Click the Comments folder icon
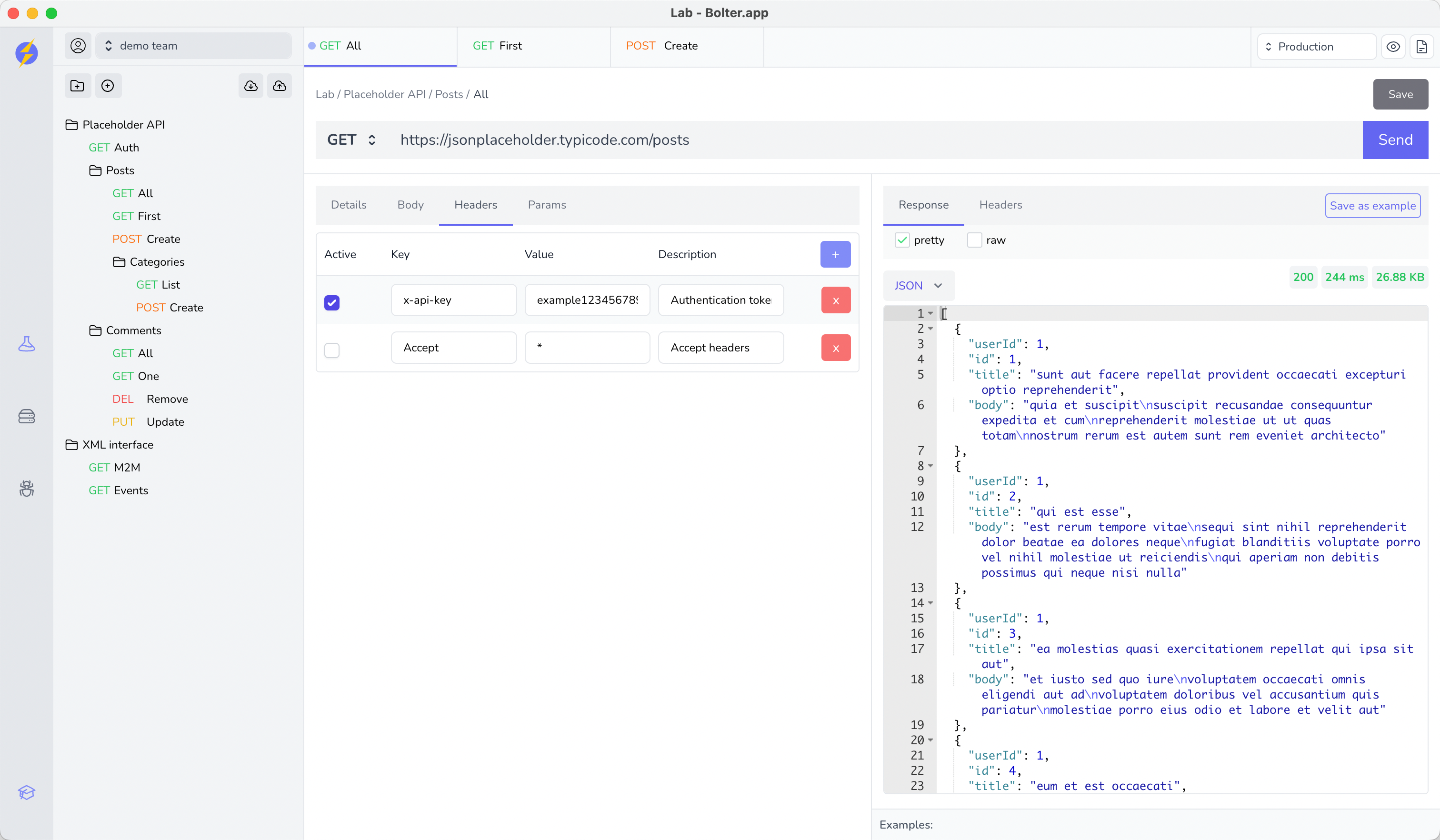This screenshot has height=840, width=1440. pyautogui.click(x=95, y=330)
